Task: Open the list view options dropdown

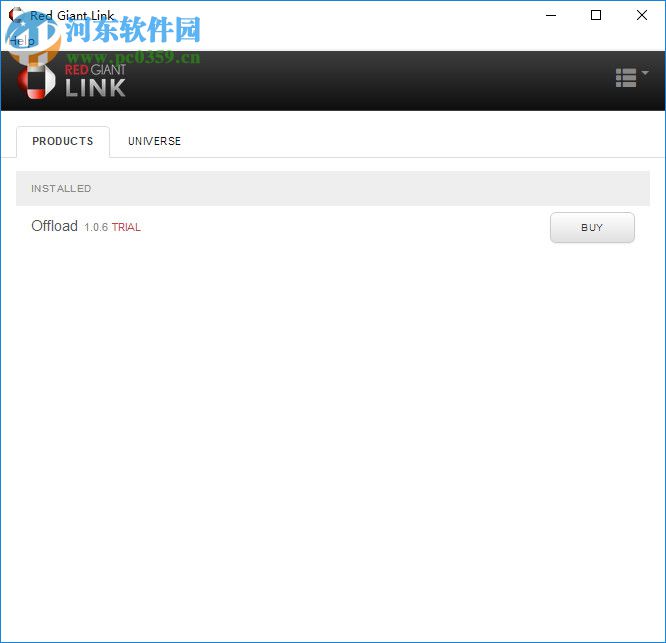Action: 632,78
